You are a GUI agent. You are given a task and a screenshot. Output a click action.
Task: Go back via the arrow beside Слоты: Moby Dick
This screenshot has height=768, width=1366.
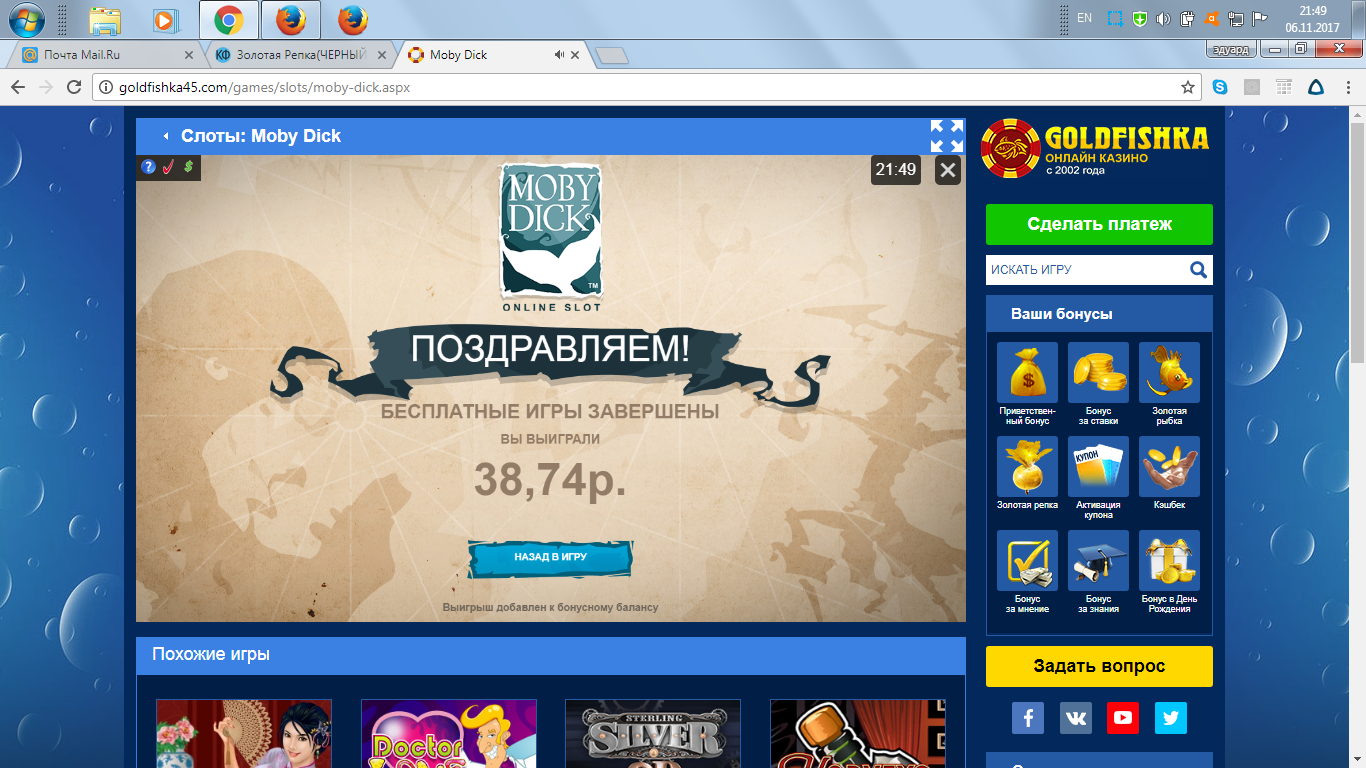point(165,136)
